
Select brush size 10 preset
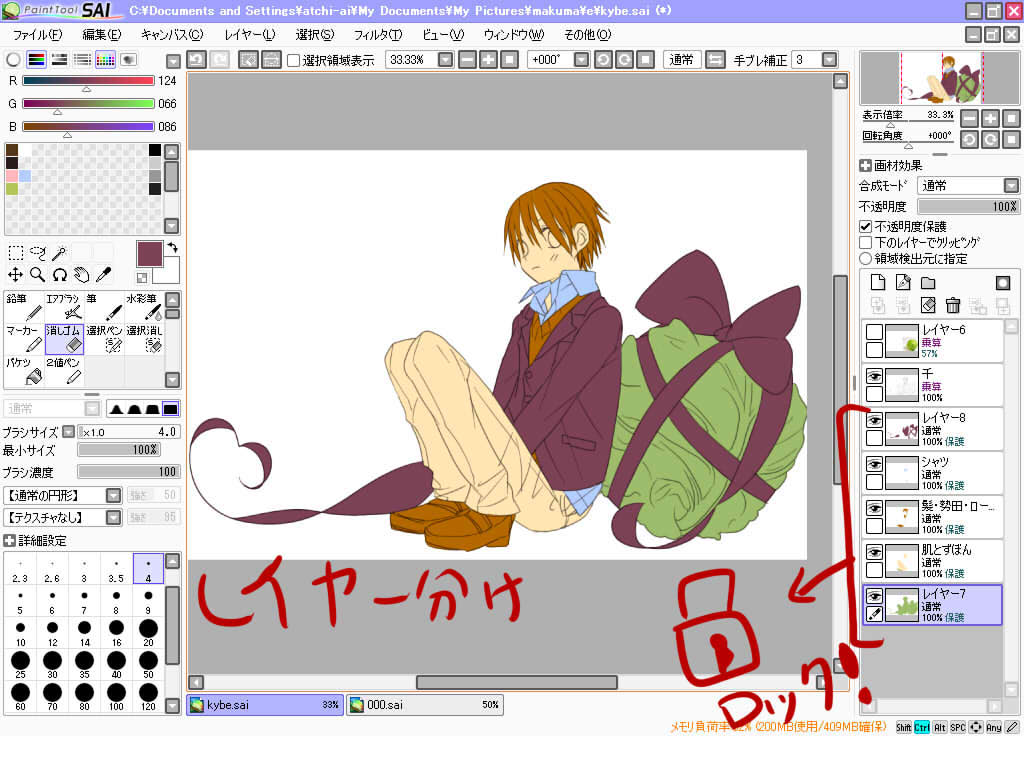20,633
